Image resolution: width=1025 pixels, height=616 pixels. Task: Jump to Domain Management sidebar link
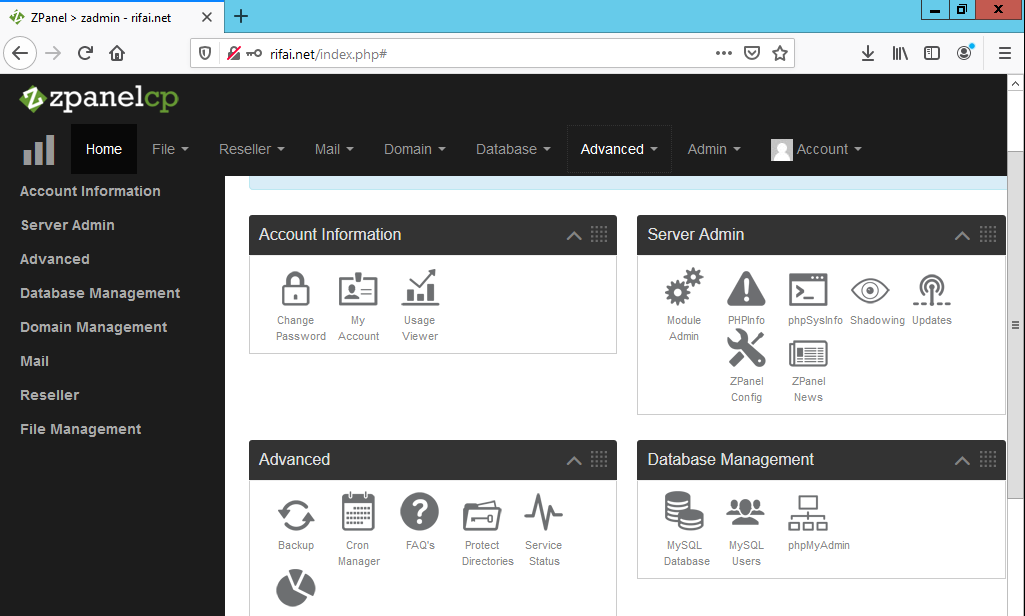tap(93, 327)
